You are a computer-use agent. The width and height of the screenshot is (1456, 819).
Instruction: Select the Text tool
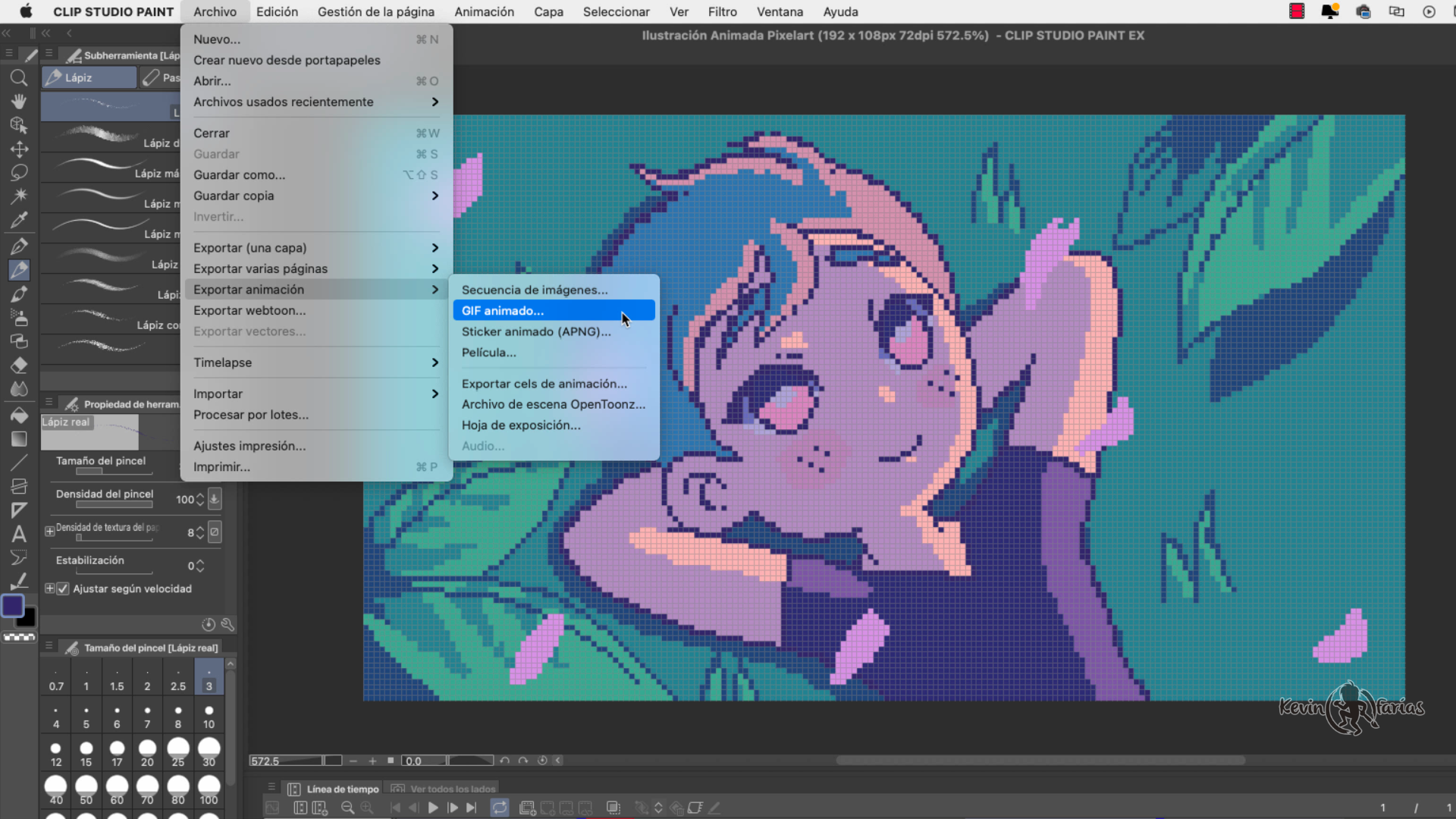click(x=19, y=534)
